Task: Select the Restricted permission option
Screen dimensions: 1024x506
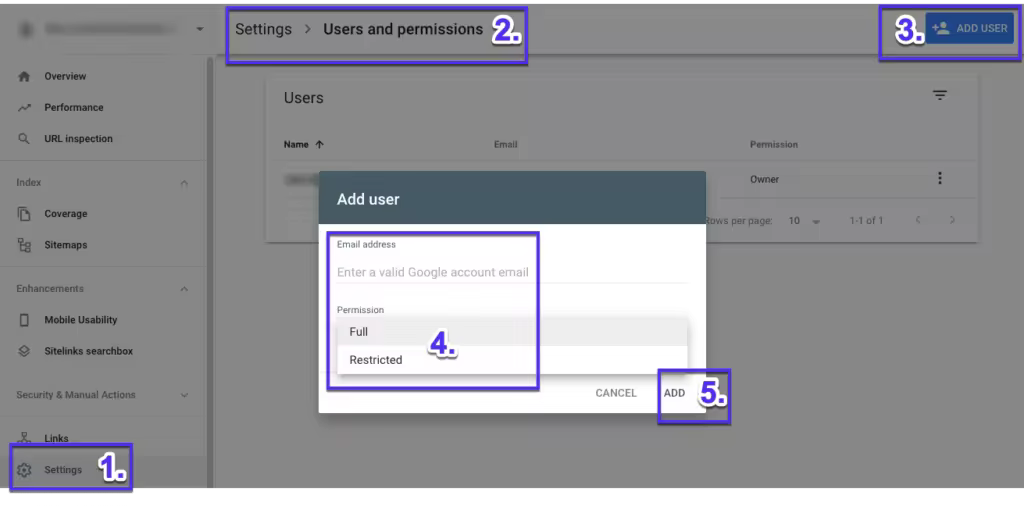Action: coord(512,360)
